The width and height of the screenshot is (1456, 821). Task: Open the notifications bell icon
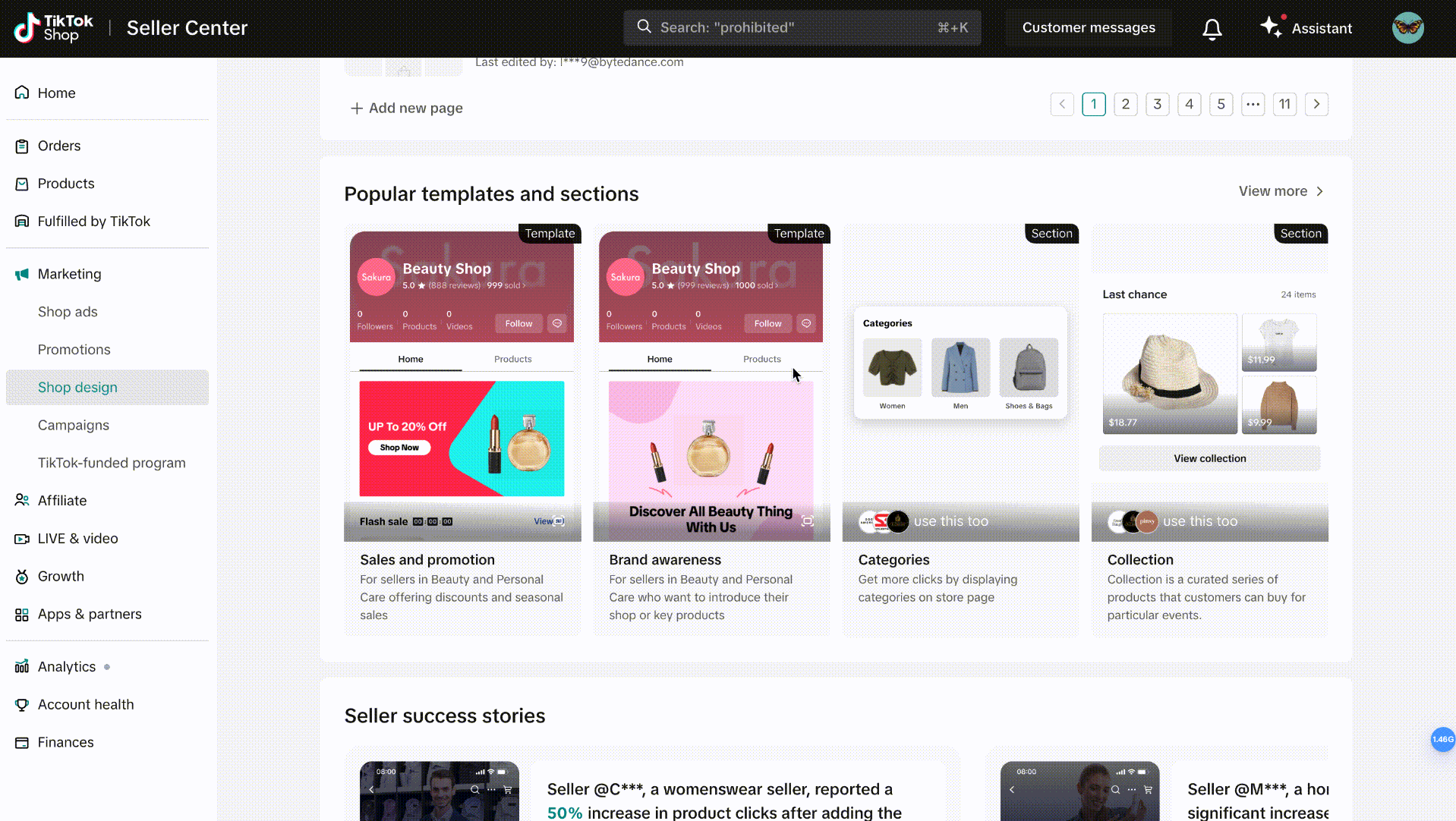click(x=1212, y=29)
